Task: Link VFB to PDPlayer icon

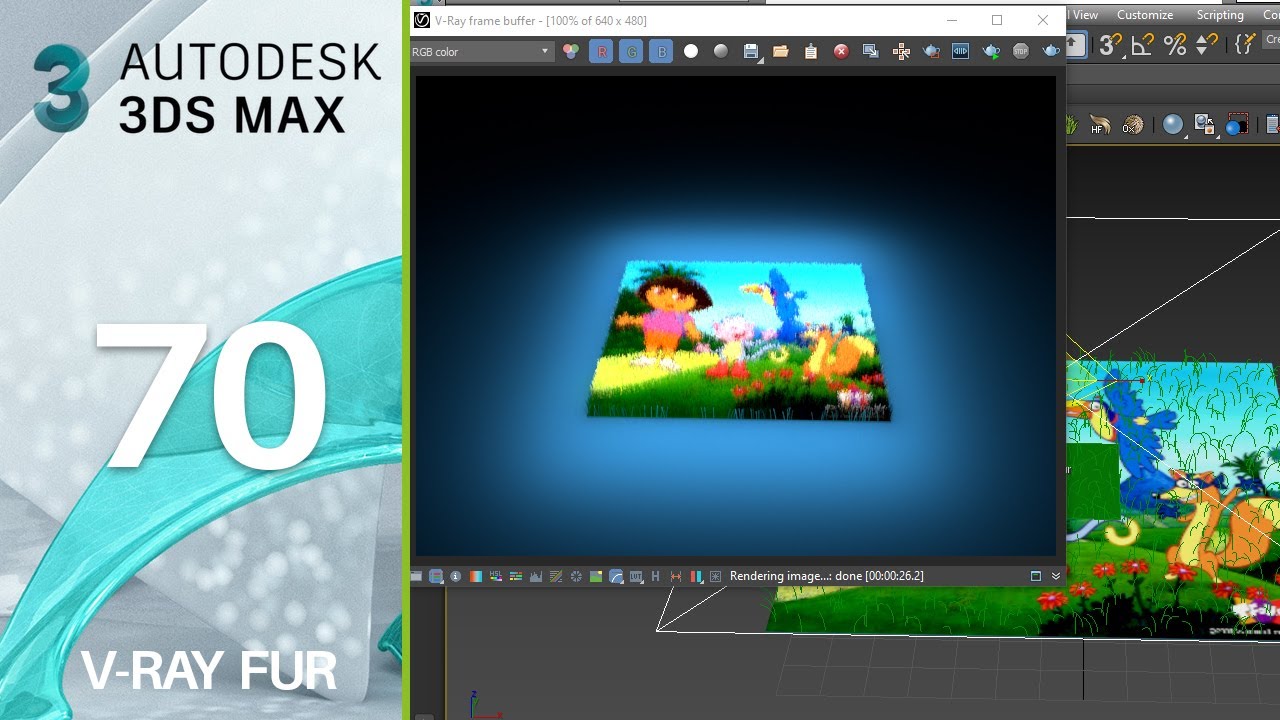Action: (961, 51)
